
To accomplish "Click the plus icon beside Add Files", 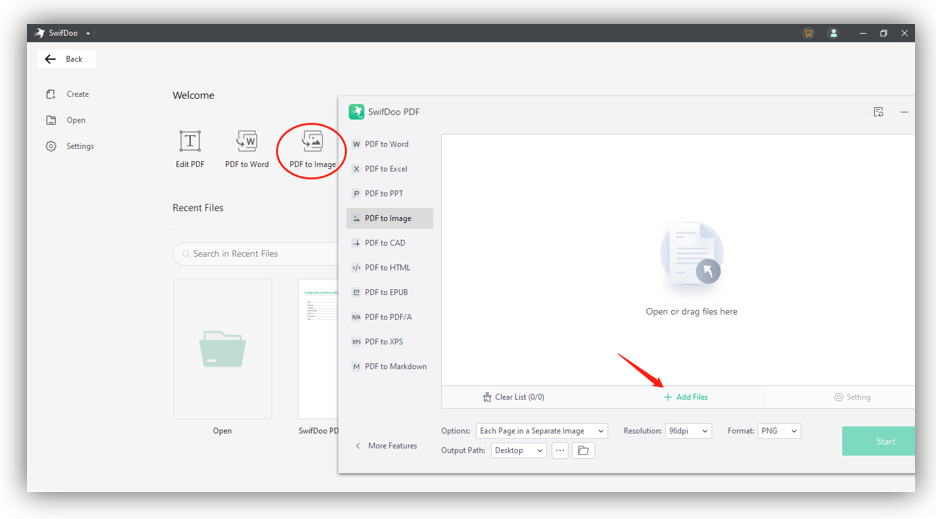I will (x=667, y=397).
